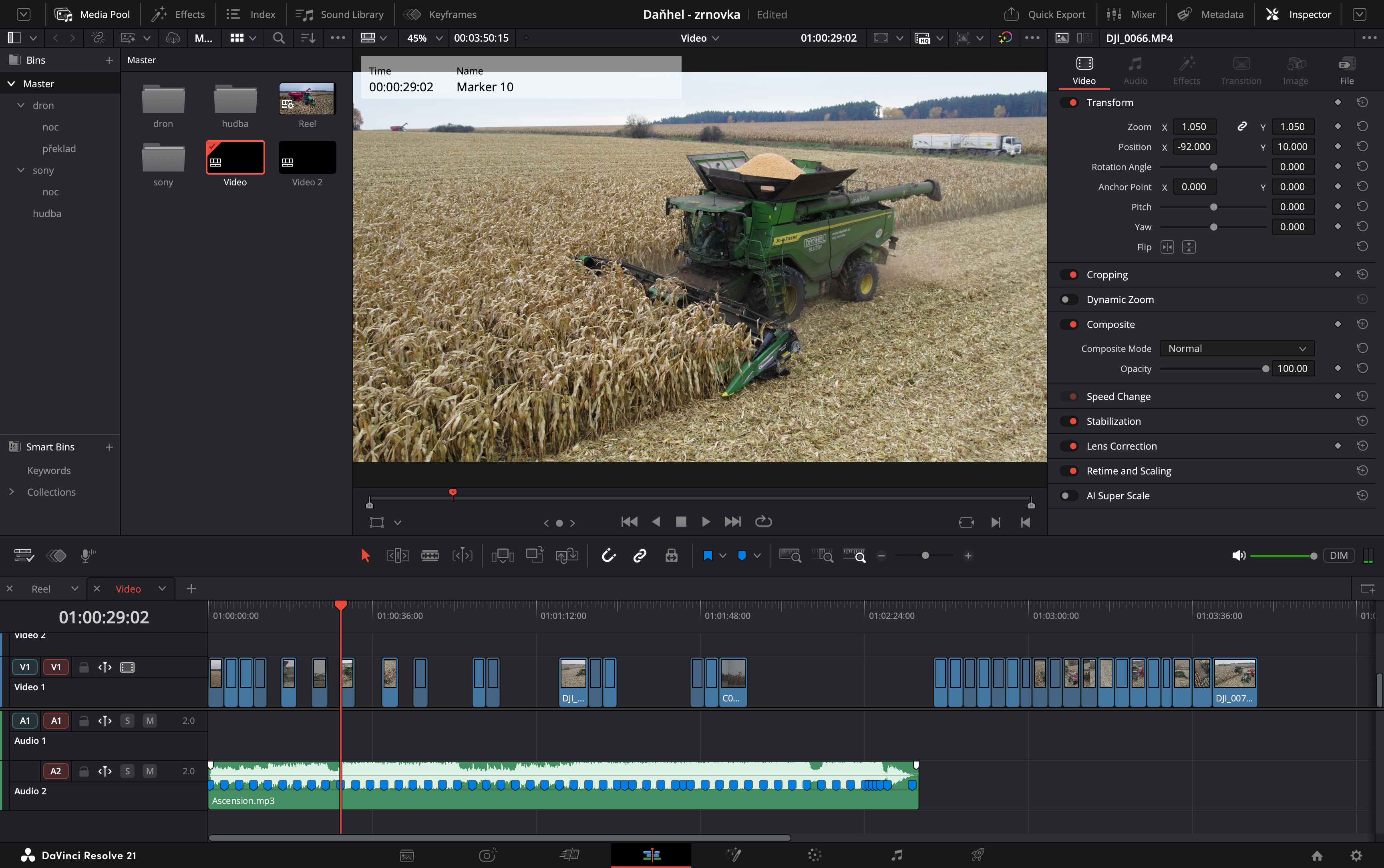Open the Fairlight page music note
This screenshot has height=868, width=1384.
(x=896, y=855)
